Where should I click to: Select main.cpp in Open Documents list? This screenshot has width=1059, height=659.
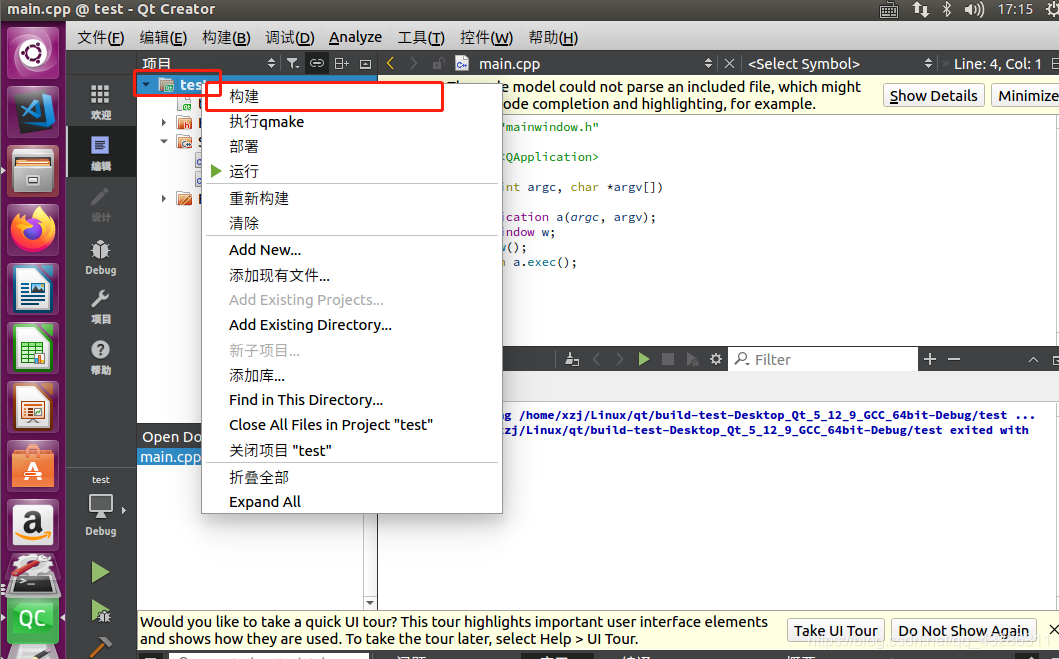coord(170,457)
